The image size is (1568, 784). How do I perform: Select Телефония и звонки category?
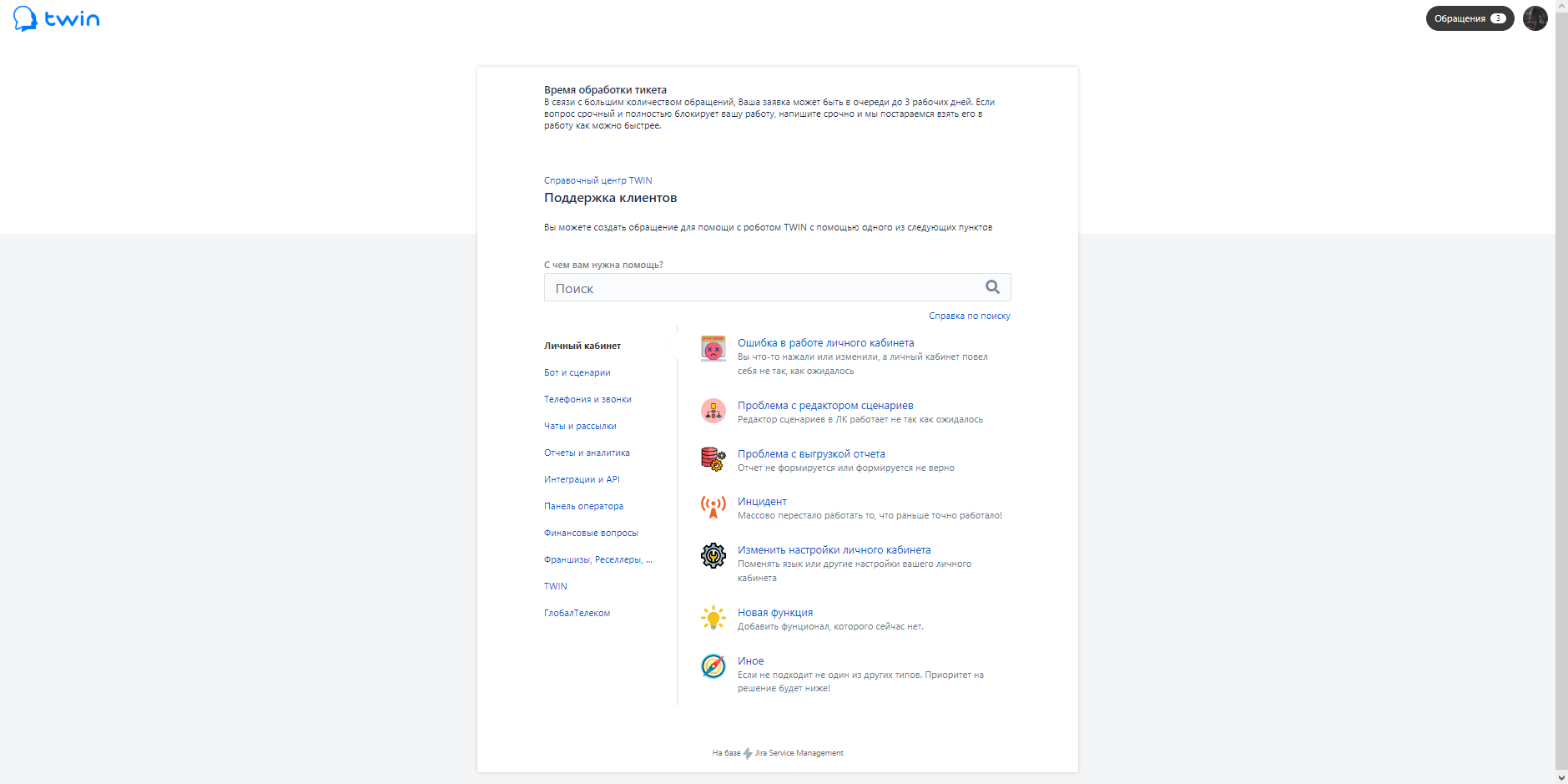point(587,399)
